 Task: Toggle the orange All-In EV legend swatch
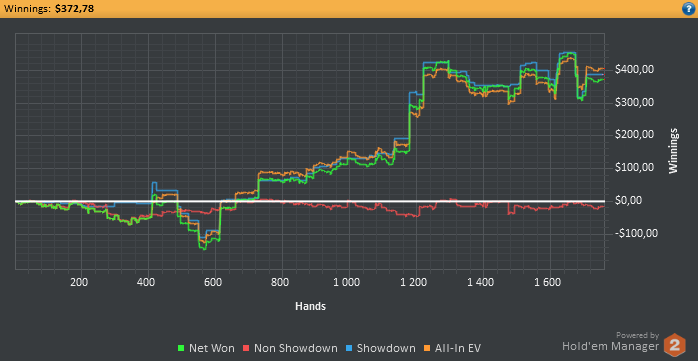(x=426, y=349)
